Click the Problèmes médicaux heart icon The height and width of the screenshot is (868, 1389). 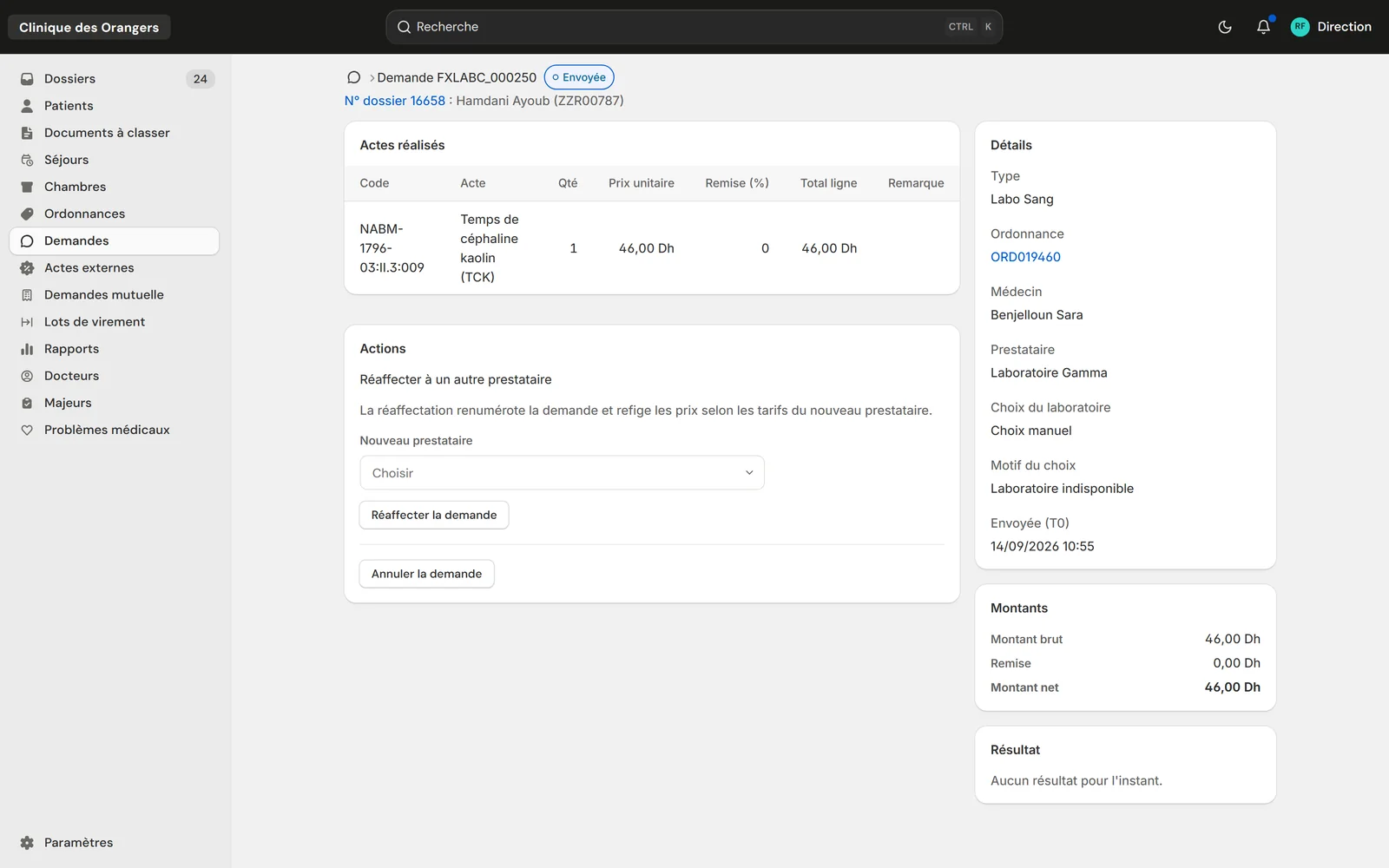click(x=27, y=430)
